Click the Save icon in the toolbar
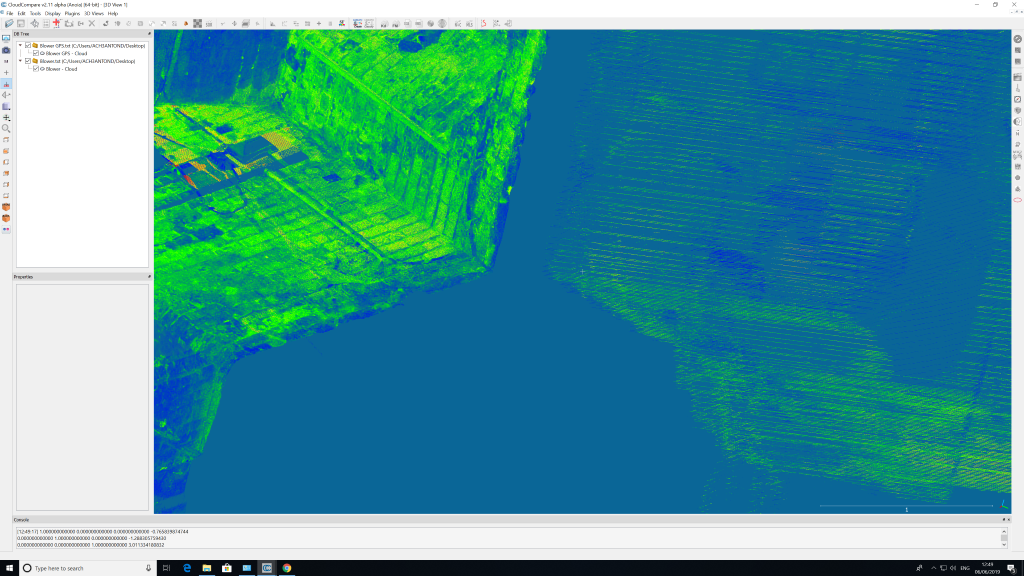Viewport: 1024px width, 576px height. click(21, 21)
